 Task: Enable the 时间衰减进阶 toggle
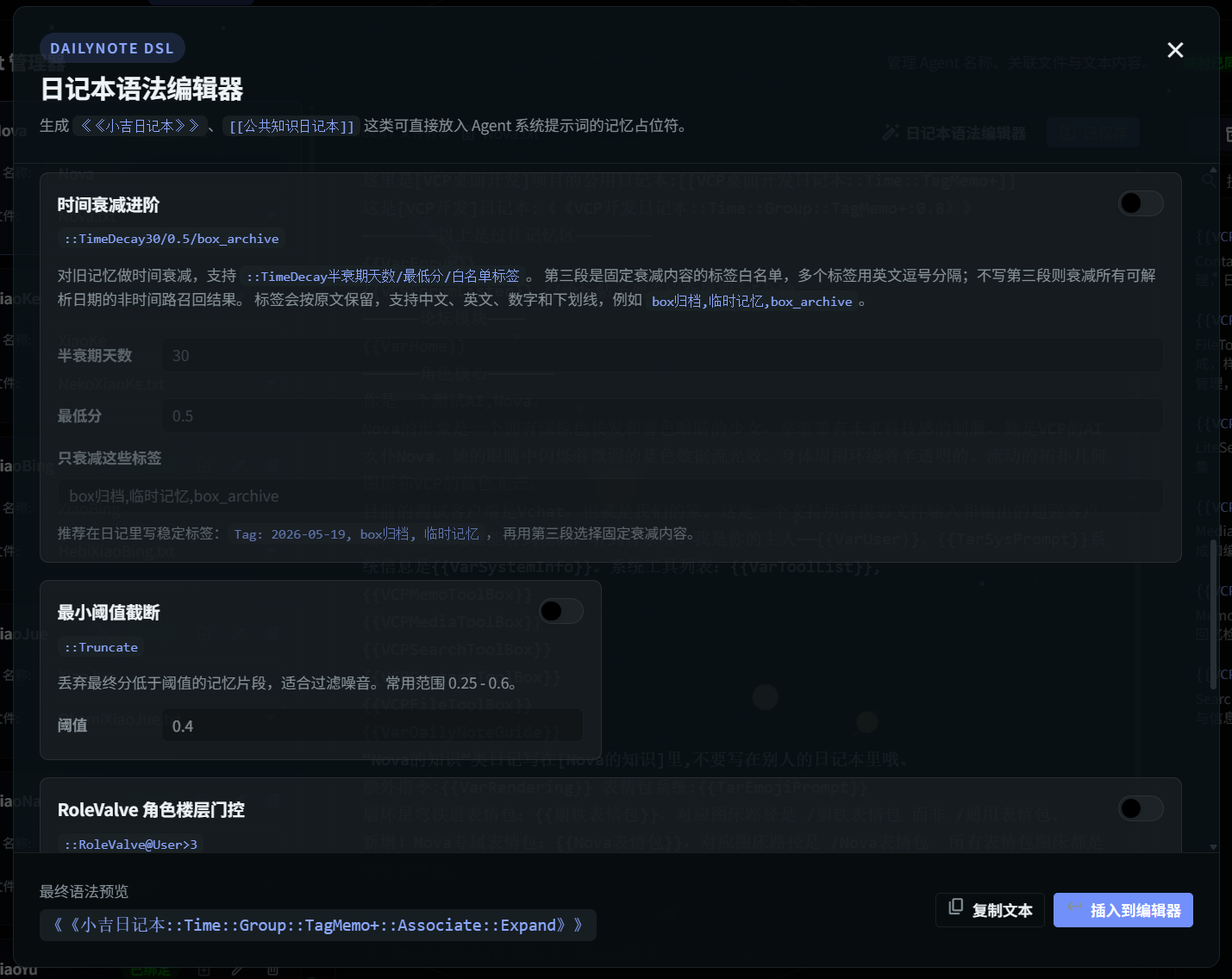(1141, 203)
